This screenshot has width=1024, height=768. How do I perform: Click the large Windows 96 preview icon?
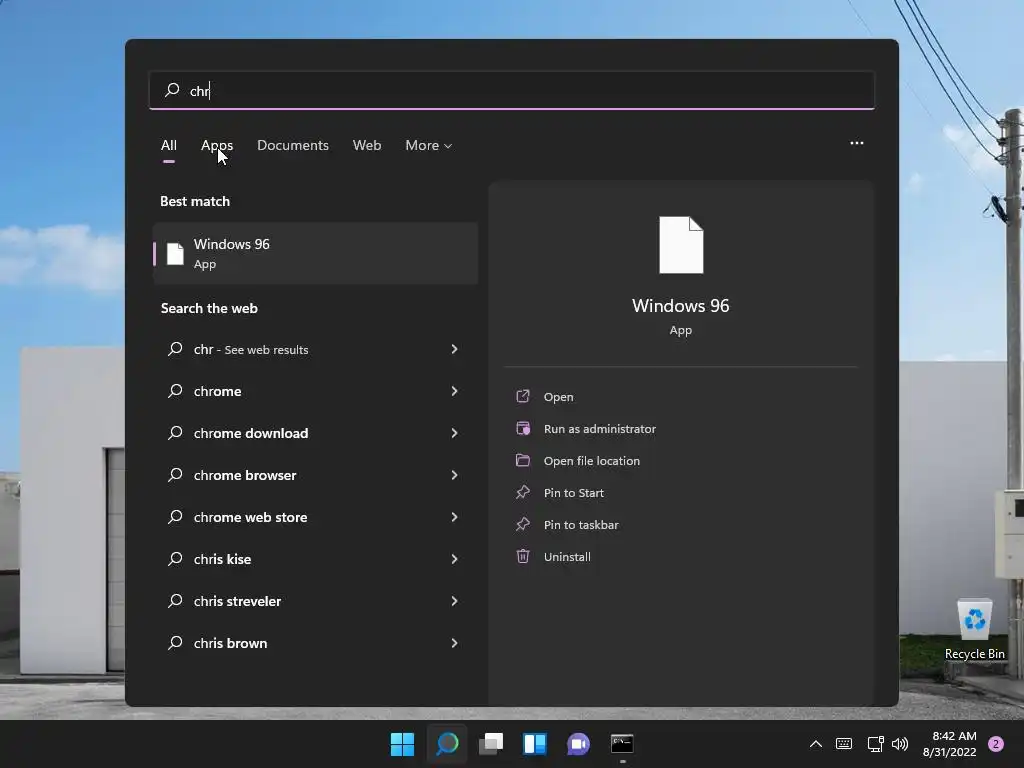pos(681,245)
